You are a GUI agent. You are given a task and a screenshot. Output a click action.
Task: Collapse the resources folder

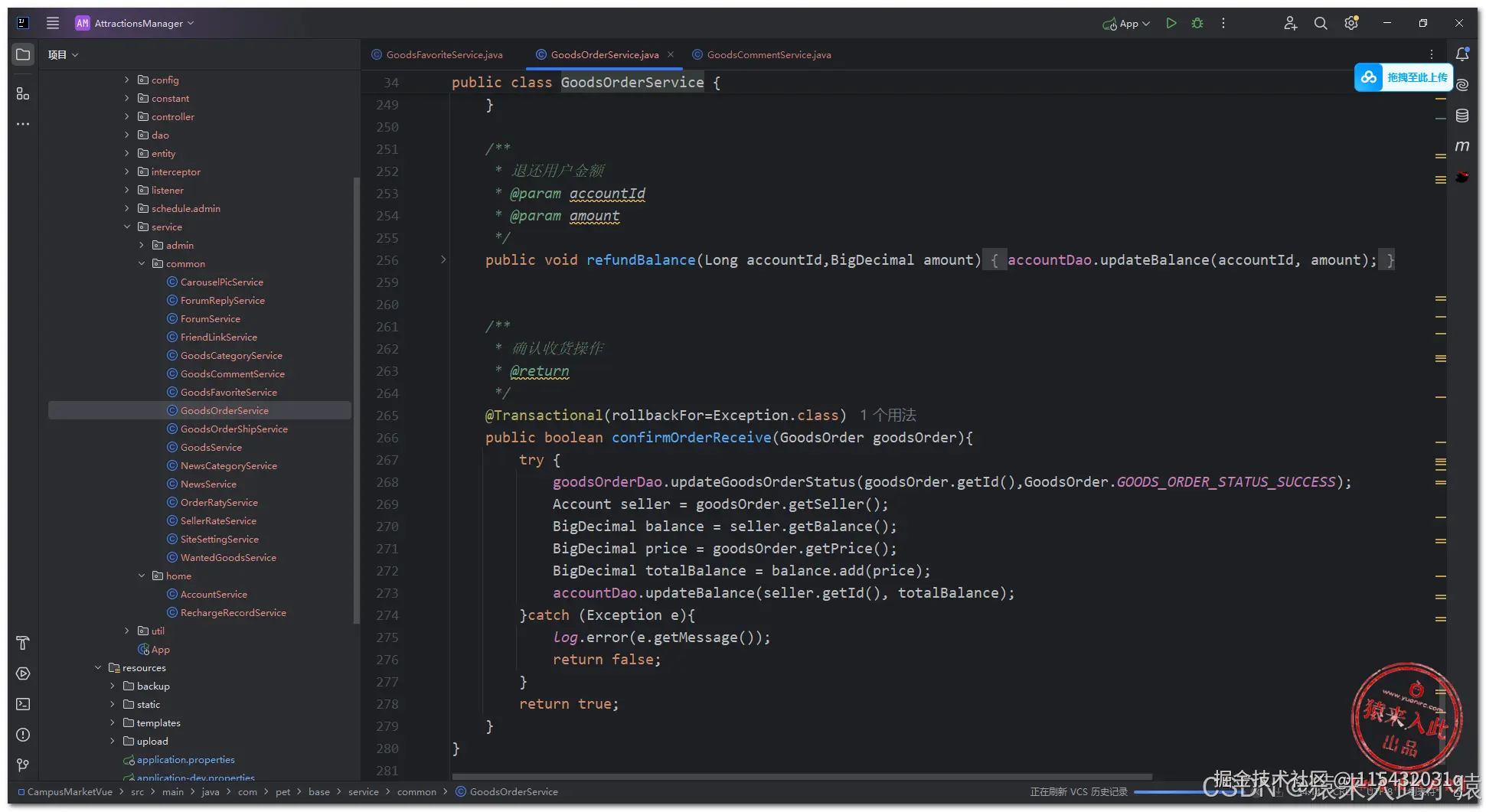coord(98,667)
